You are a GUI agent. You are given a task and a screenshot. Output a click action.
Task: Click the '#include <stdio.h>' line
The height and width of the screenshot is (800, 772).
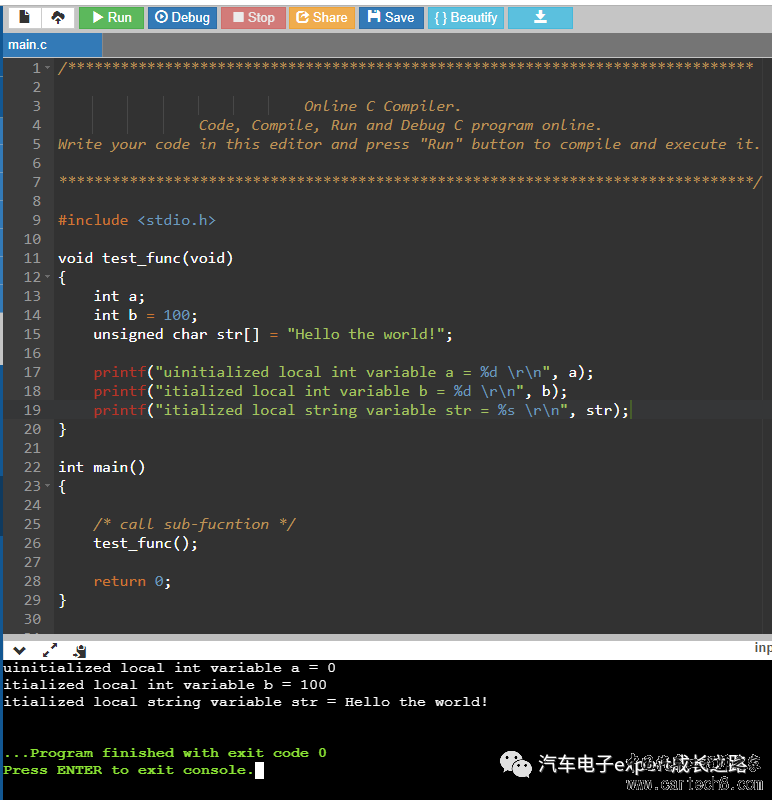coord(137,220)
